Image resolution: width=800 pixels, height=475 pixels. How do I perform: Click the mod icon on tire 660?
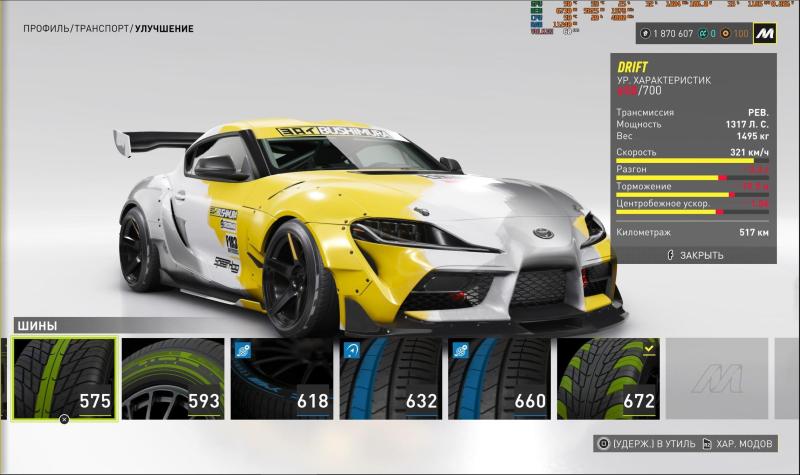click(459, 349)
